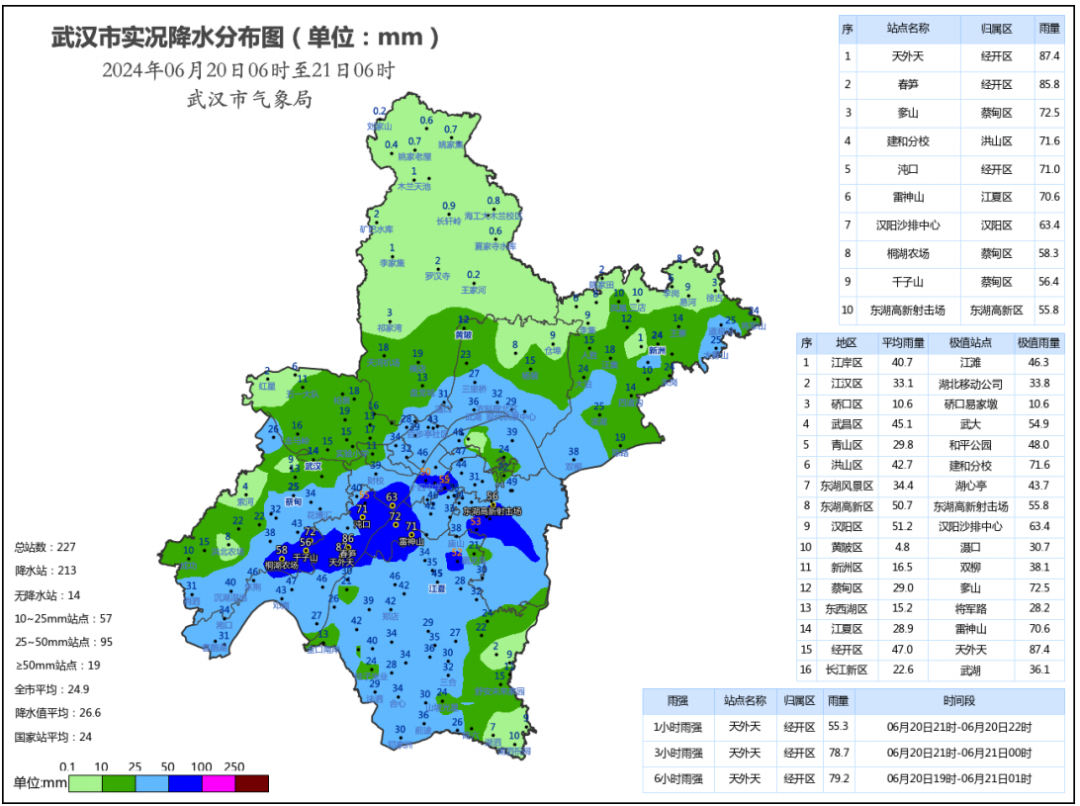
Task: Select the 汉阳沙排中心 cell in top ranking table
Action: [907, 226]
